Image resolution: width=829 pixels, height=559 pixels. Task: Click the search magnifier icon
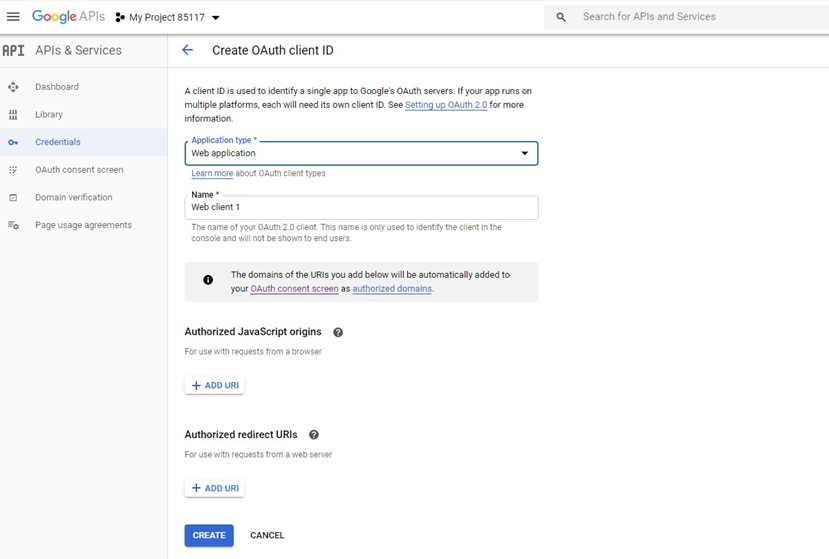coord(561,17)
